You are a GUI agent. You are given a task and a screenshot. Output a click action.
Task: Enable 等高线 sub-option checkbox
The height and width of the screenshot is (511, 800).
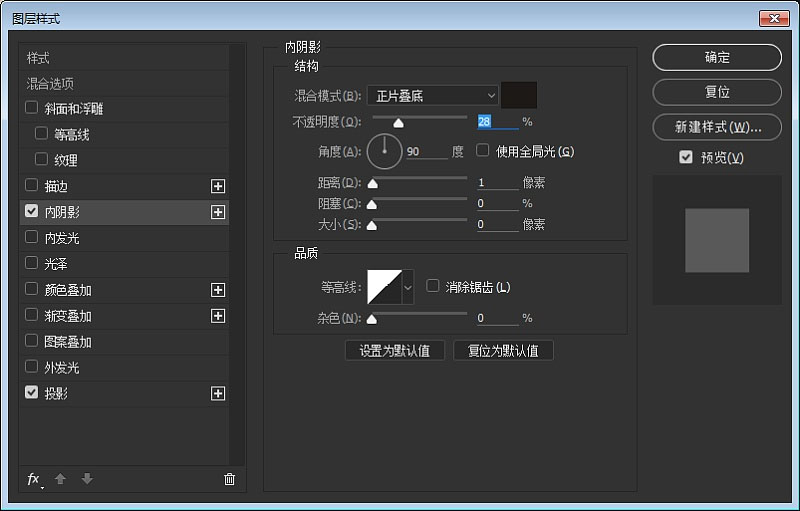[41, 134]
